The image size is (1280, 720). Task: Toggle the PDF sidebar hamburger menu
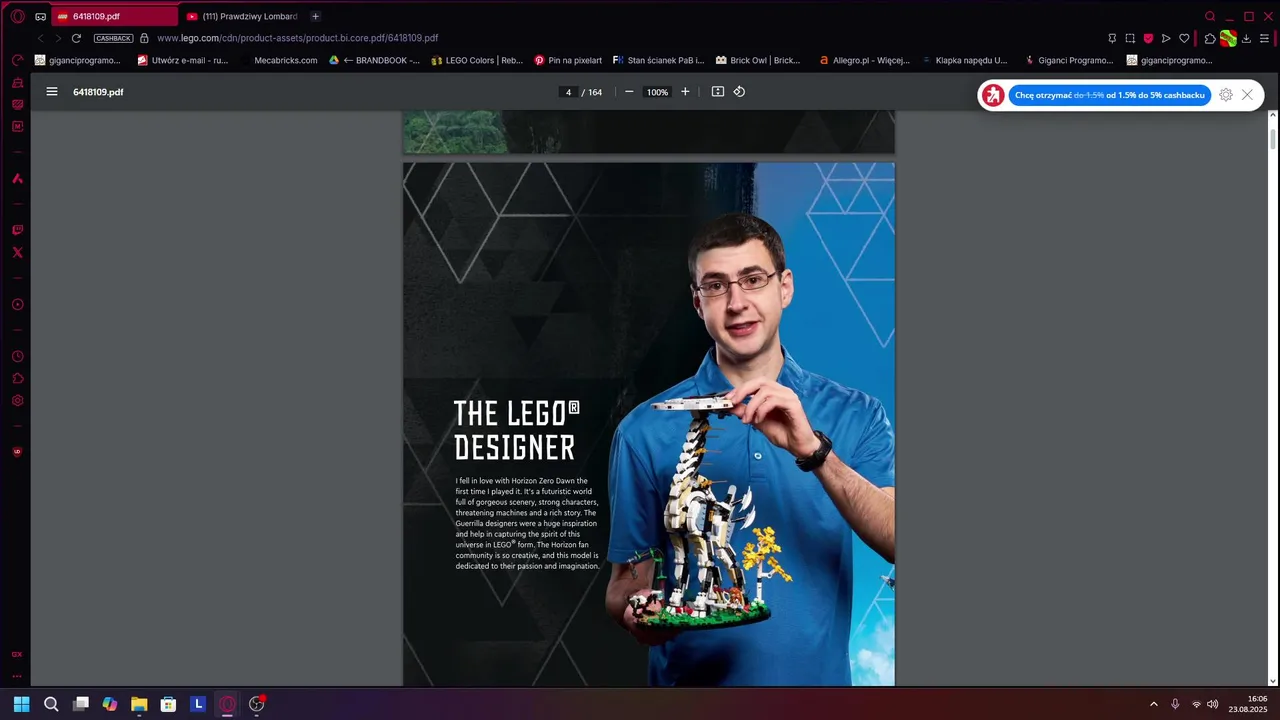[52, 92]
